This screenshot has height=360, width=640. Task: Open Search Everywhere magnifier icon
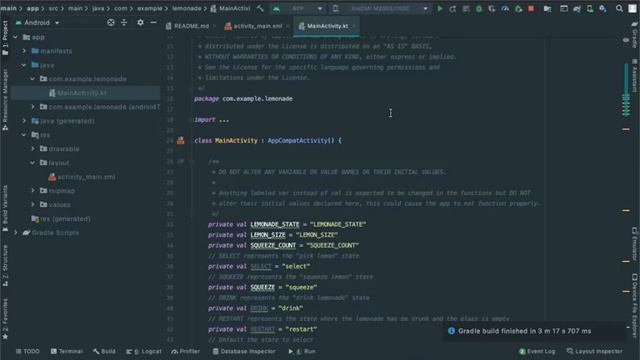point(619,8)
